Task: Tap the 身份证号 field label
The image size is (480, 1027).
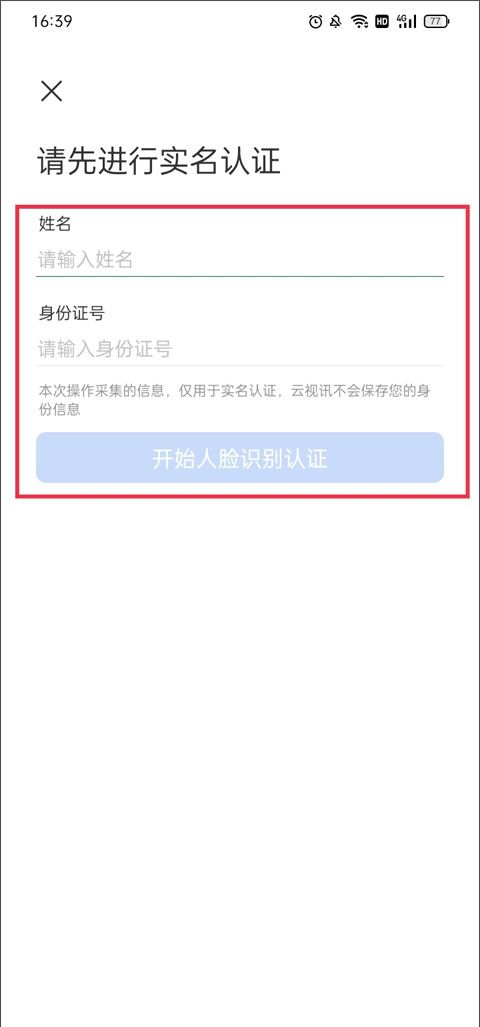Action: coord(71,313)
